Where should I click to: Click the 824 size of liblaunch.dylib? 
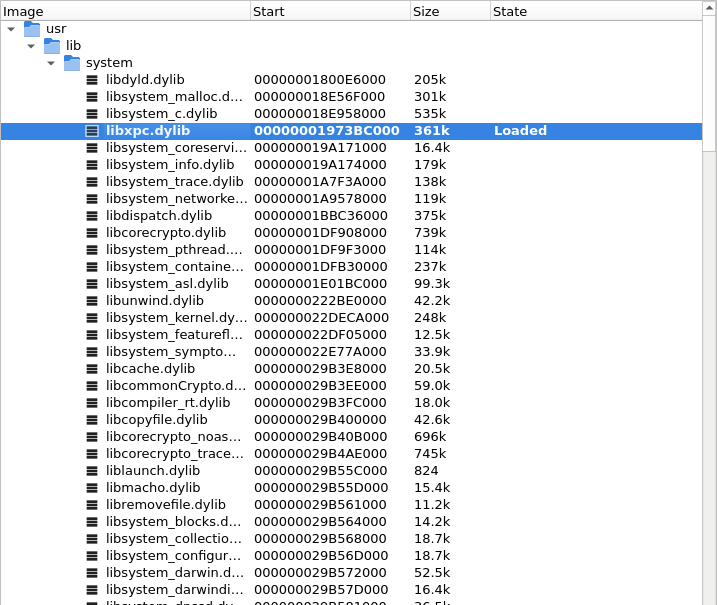[x=426, y=471]
